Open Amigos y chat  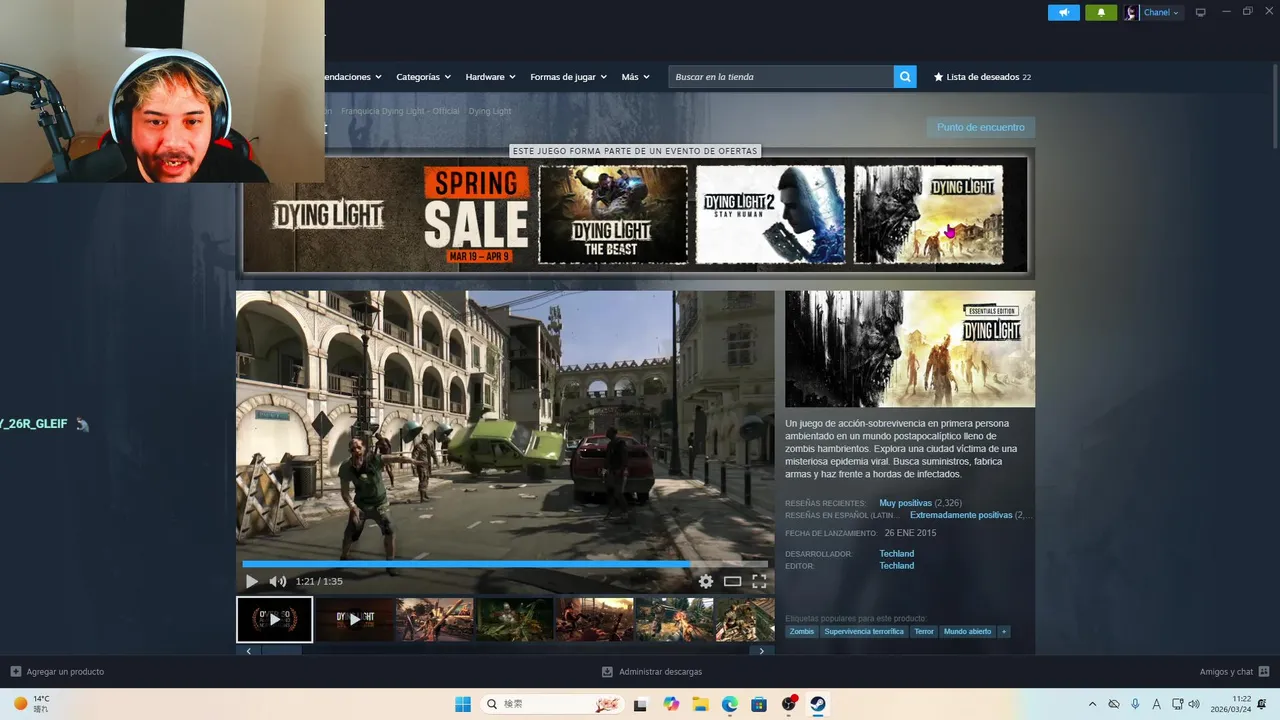[1234, 672]
